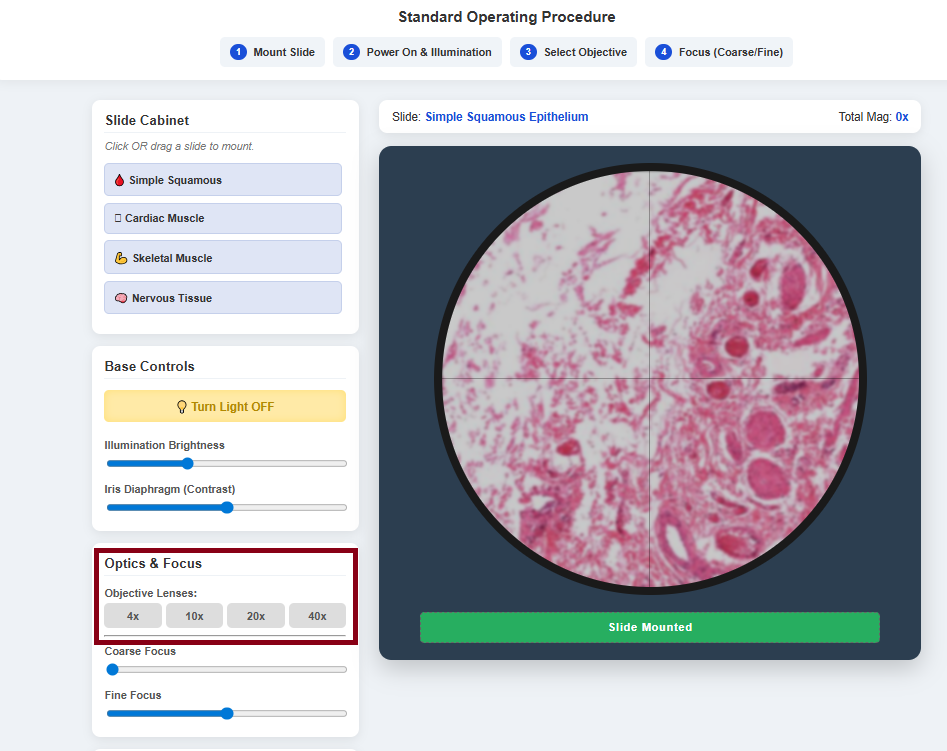This screenshot has width=947, height=751.
Task: Click the Coarse Focus slider track
Action: point(226,669)
